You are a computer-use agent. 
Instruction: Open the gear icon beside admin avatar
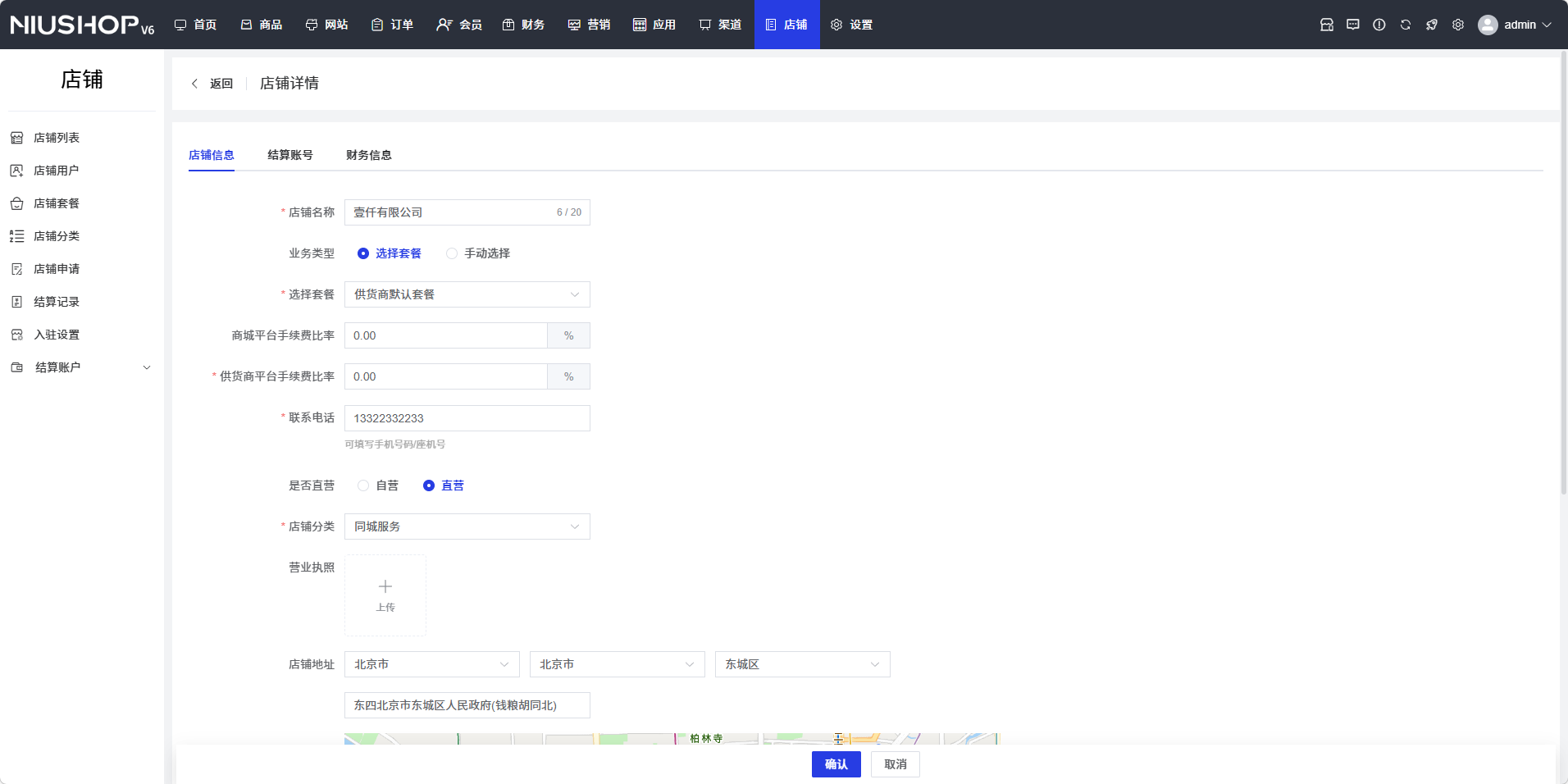[1457, 25]
